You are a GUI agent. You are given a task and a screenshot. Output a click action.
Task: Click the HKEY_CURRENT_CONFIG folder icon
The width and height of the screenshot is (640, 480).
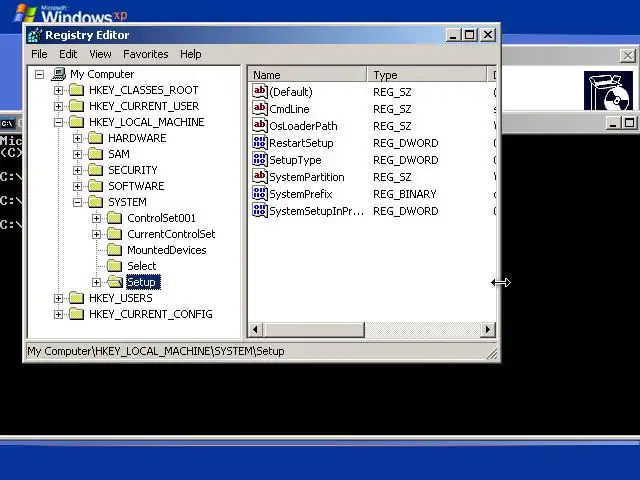tap(76, 314)
